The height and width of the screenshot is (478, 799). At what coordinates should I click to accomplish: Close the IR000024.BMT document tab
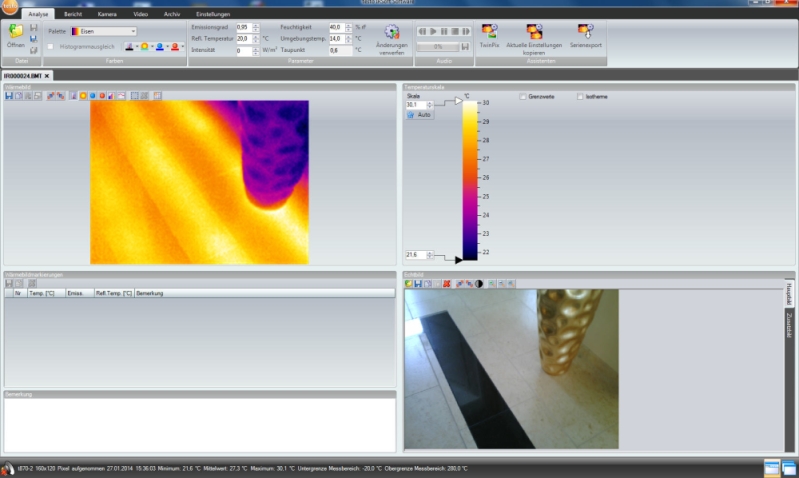[x=47, y=76]
